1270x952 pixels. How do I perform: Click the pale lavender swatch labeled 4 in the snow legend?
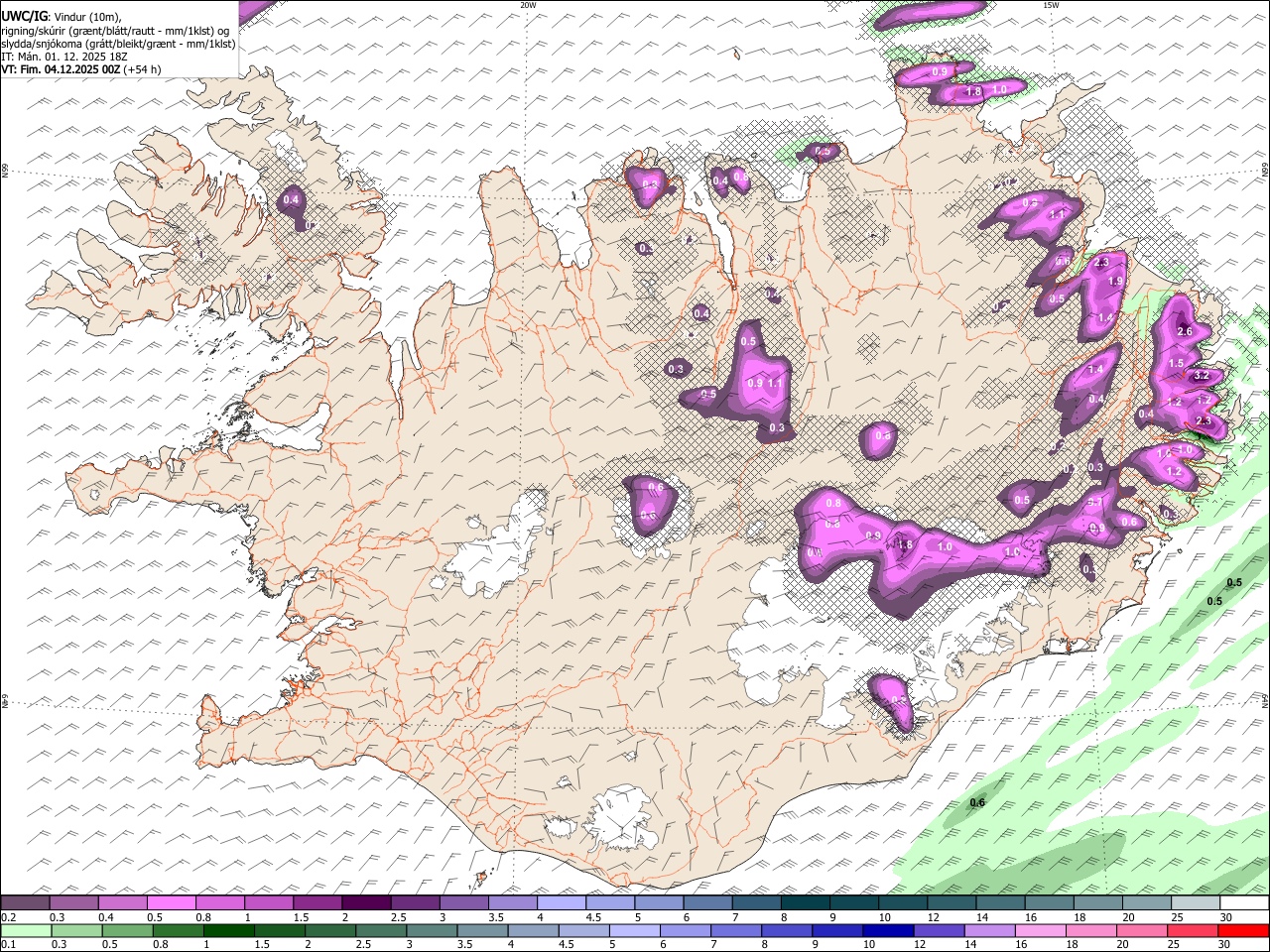coord(562,902)
